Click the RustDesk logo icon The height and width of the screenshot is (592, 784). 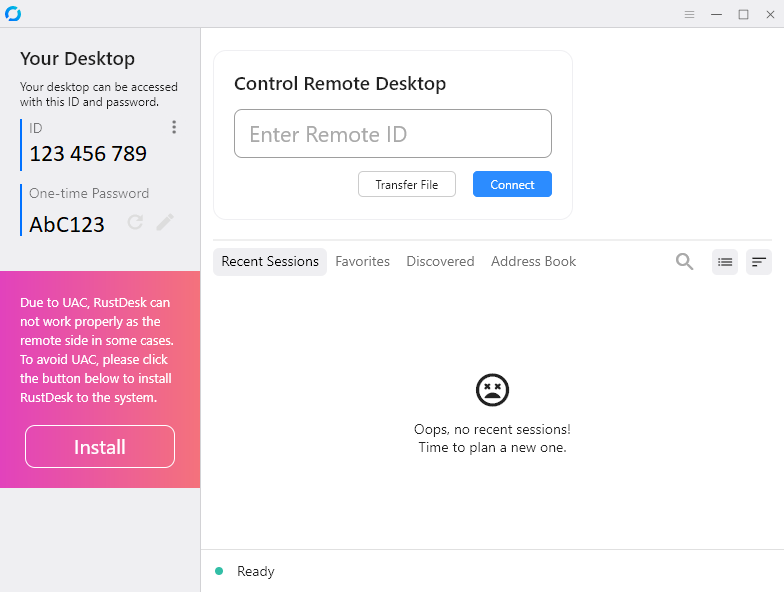(13, 14)
